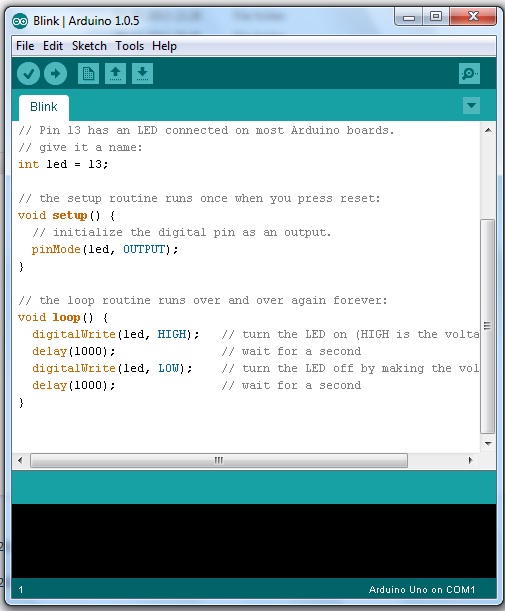Open the Serial Monitor magnifier icon

point(469,73)
